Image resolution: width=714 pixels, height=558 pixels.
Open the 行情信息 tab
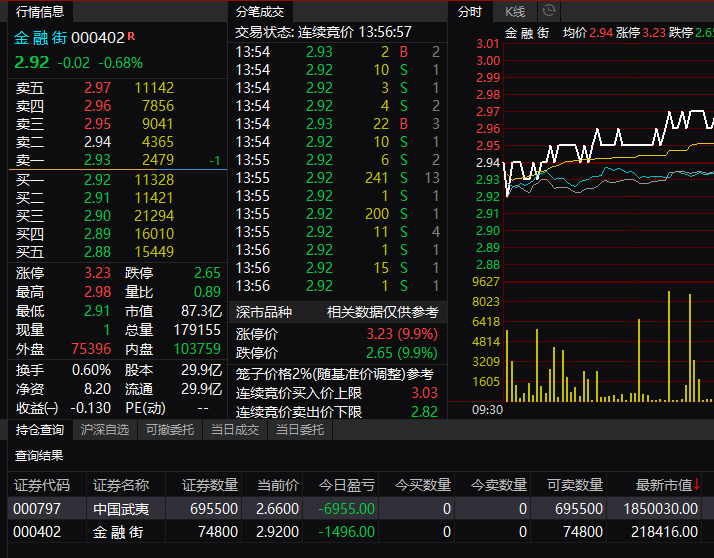(40, 11)
